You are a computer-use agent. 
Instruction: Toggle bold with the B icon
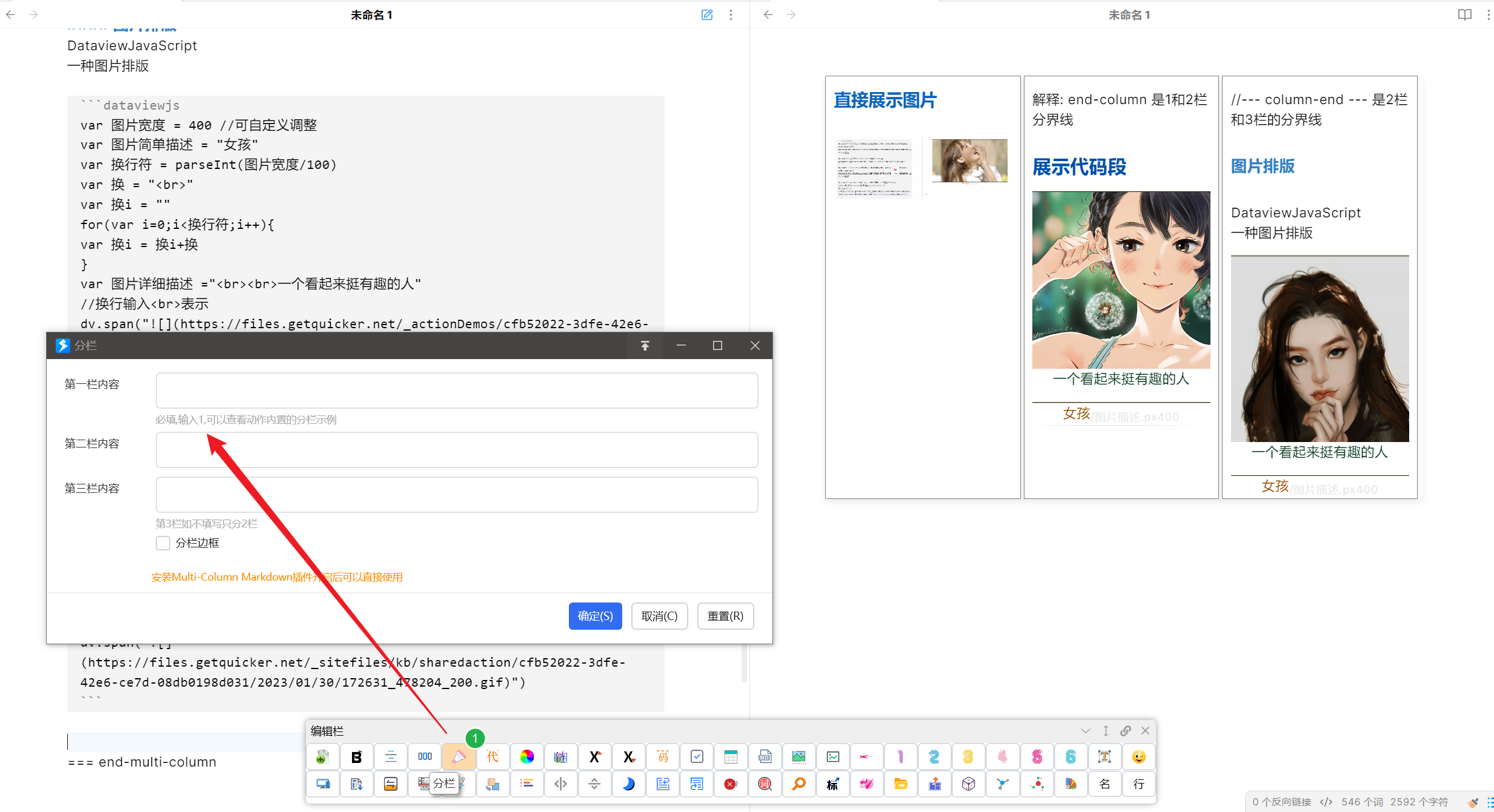click(x=356, y=757)
